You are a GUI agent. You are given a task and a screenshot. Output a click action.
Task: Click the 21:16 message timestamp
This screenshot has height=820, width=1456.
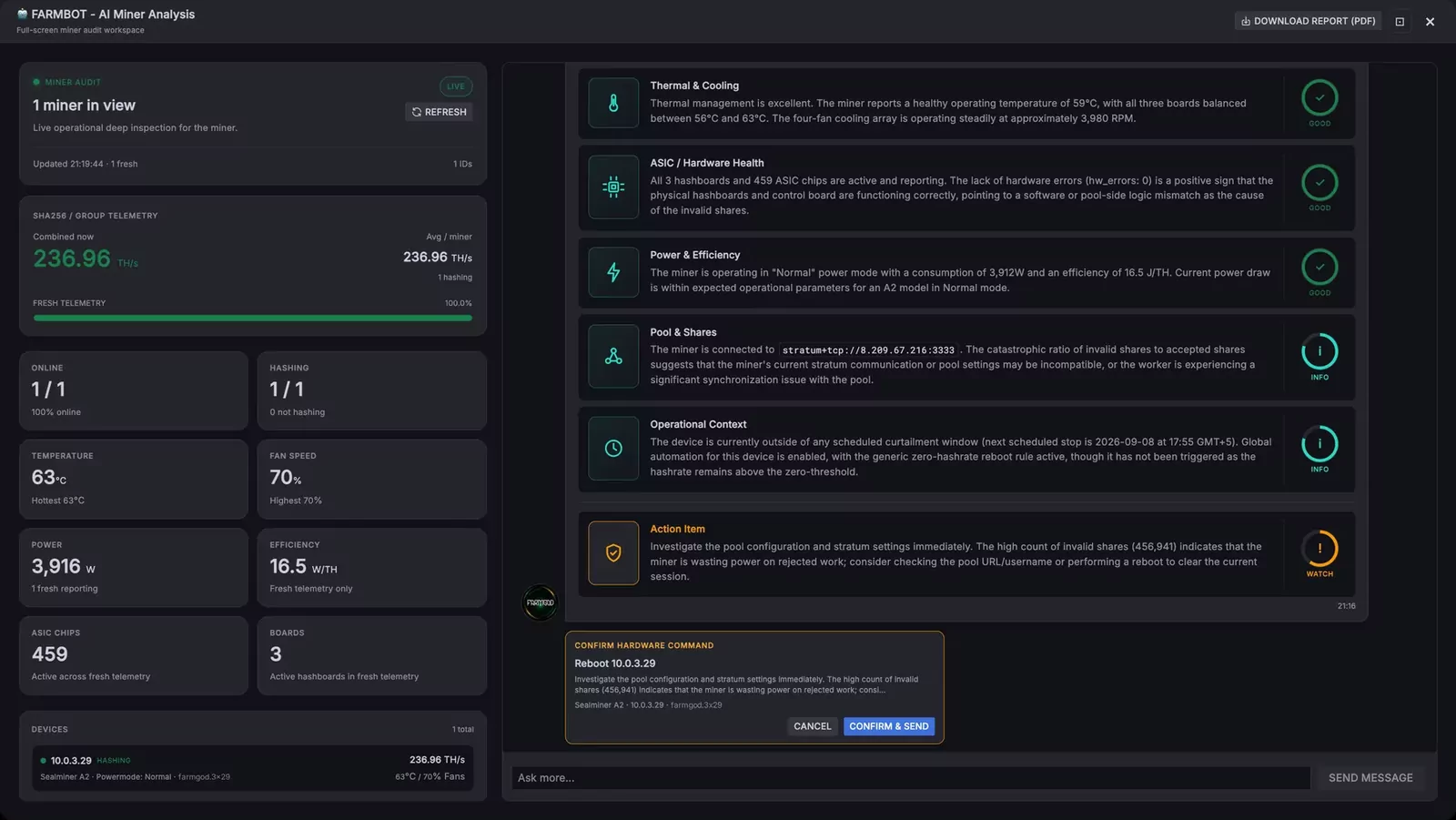pos(1346,606)
